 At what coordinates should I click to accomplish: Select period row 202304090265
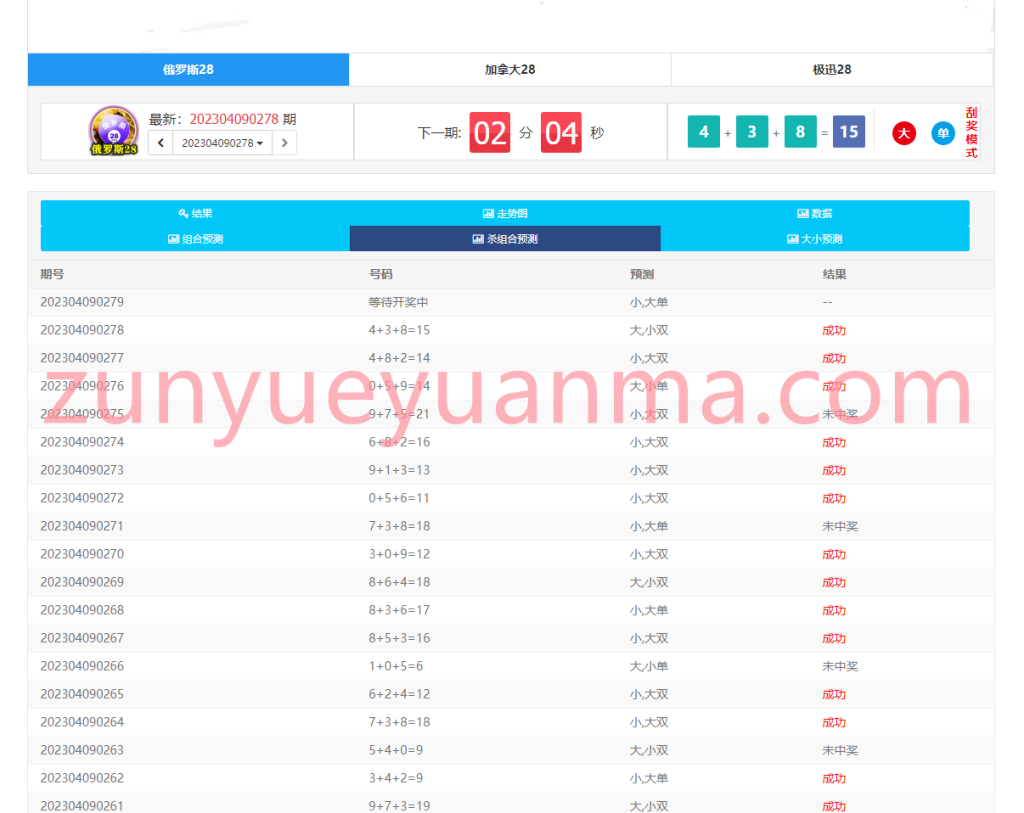(511, 694)
